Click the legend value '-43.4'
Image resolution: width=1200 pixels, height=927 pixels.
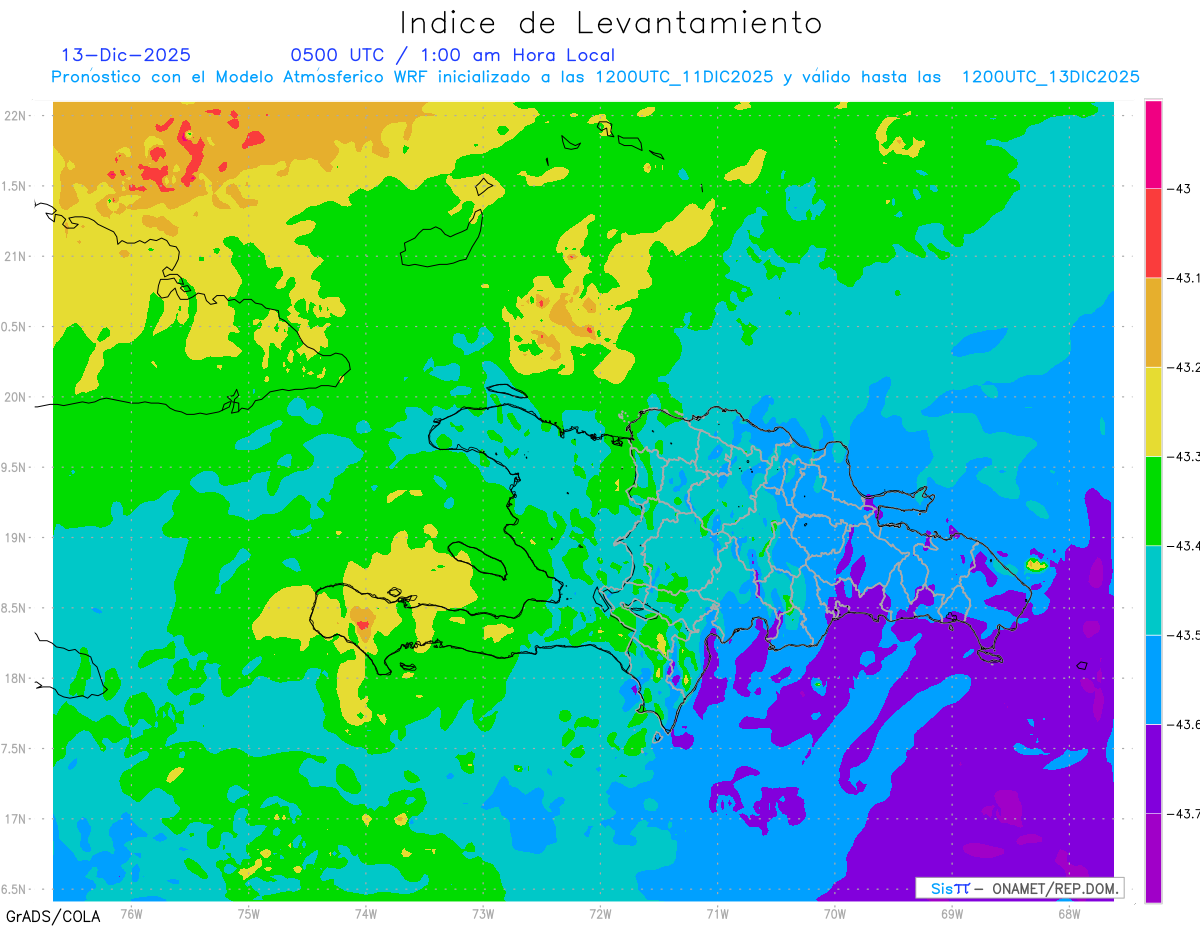coord(1183,545)
